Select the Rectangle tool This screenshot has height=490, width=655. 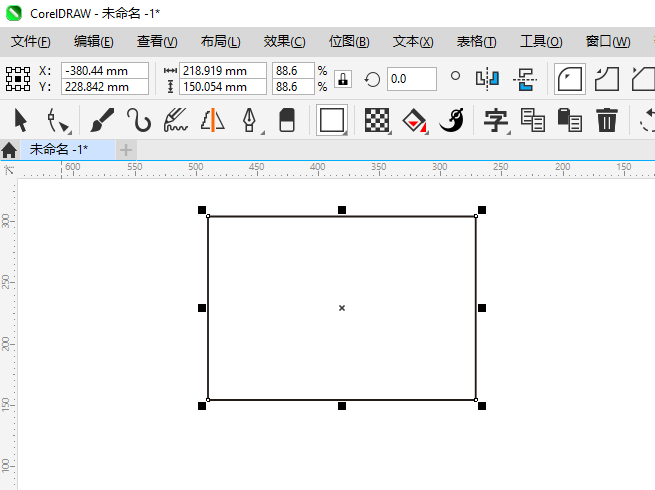point(332,120)
